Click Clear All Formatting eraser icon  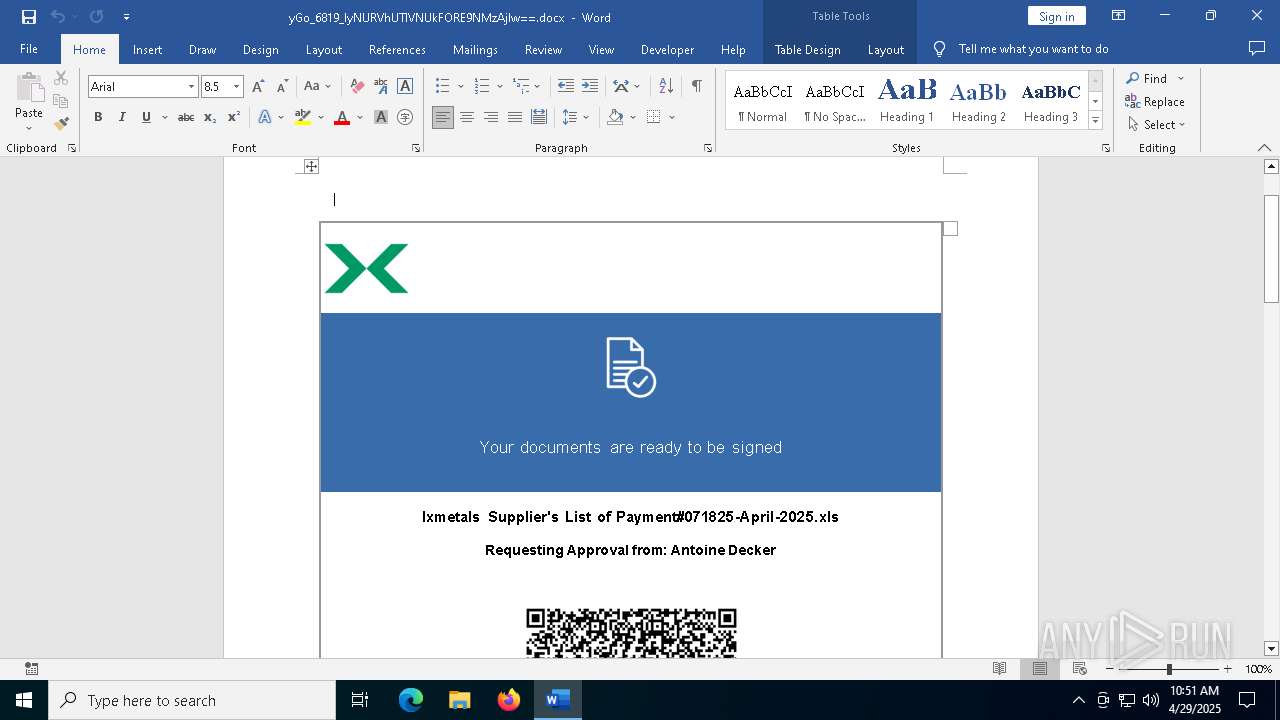point(357,87)
